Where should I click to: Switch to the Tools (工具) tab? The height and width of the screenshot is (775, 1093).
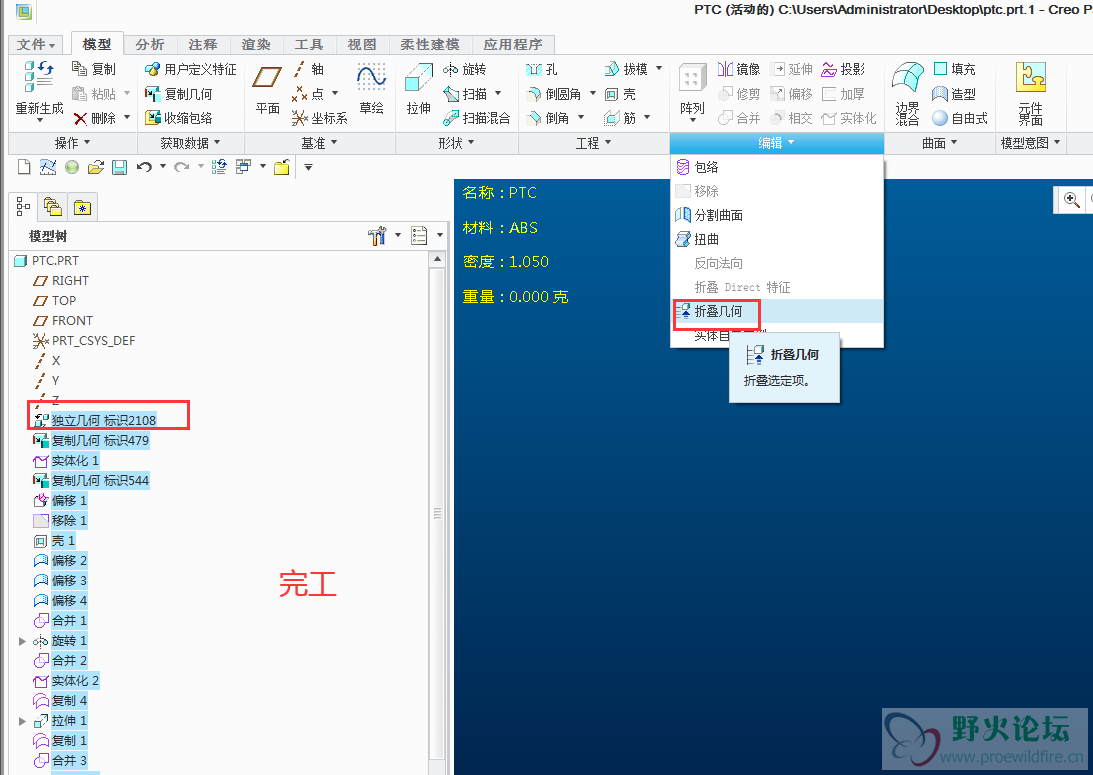tap(309, 45)
